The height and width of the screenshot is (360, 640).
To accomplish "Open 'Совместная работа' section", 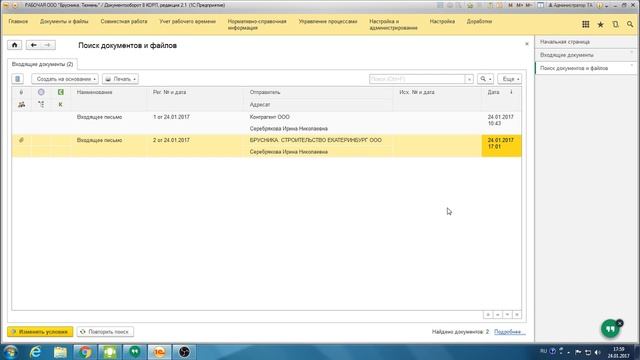I will tap(124, 21).
